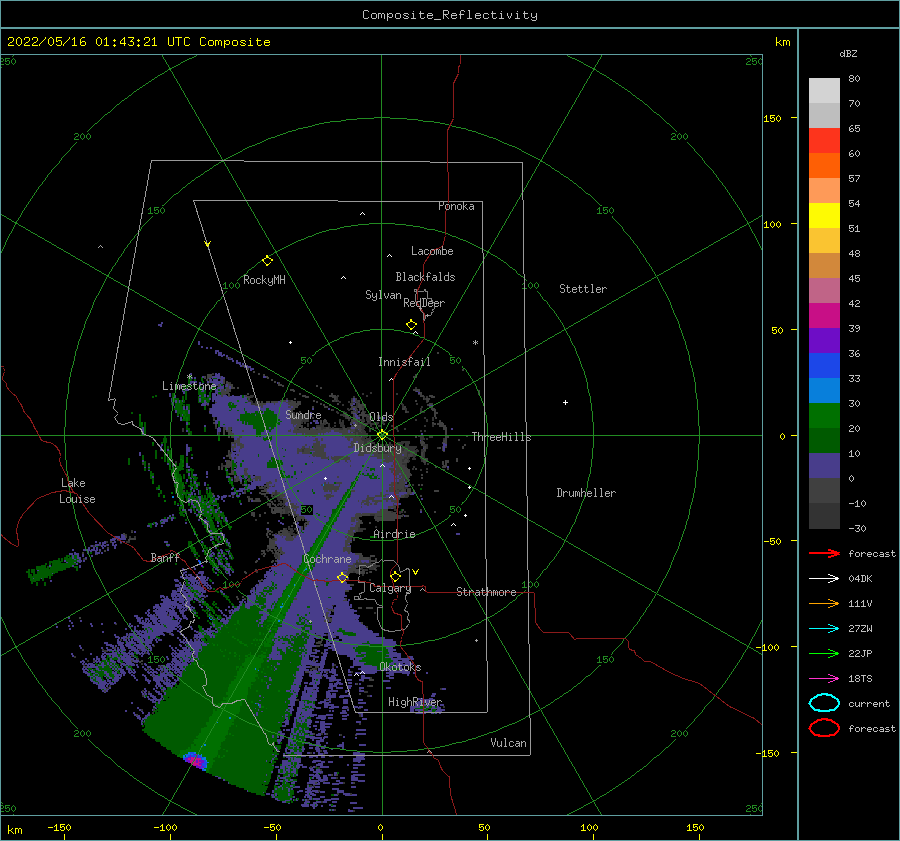Select the 30 dBZ light blue swatch

pyautogui.click(x=824, y=390)
